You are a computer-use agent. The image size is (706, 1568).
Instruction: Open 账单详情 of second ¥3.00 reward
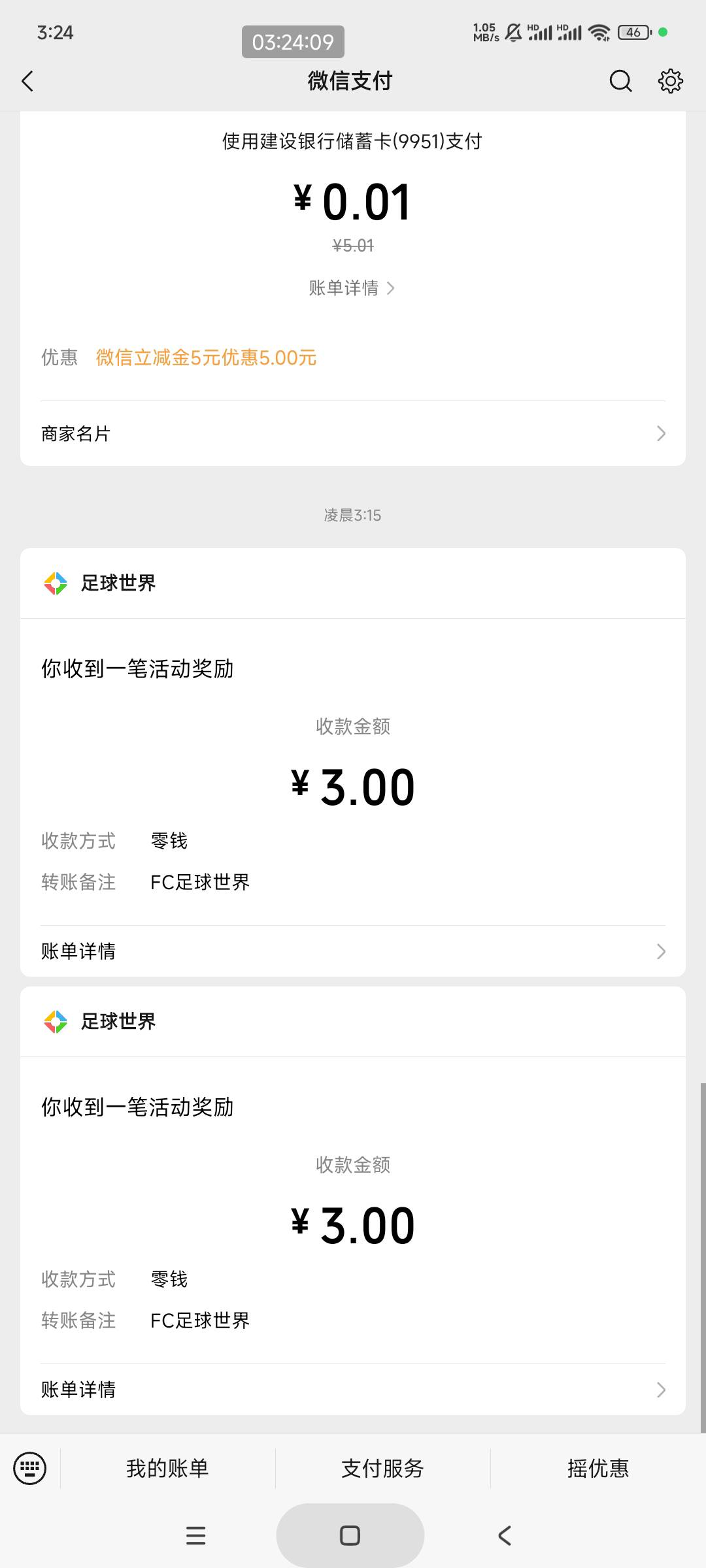tap(353, 1390)
